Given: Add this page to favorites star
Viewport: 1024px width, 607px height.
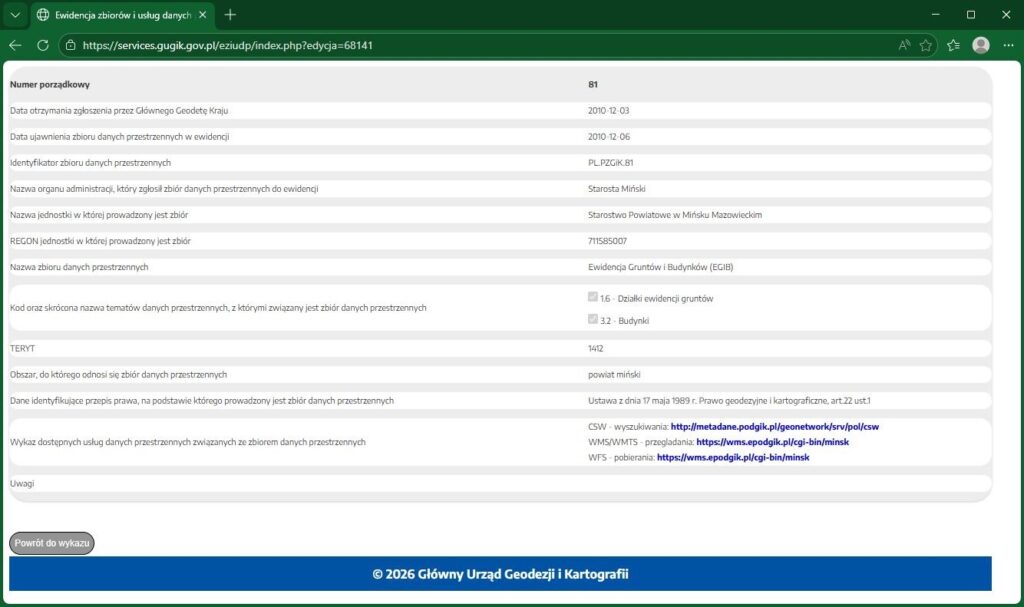Looking at the screenshot, I should tap(926, 45).
